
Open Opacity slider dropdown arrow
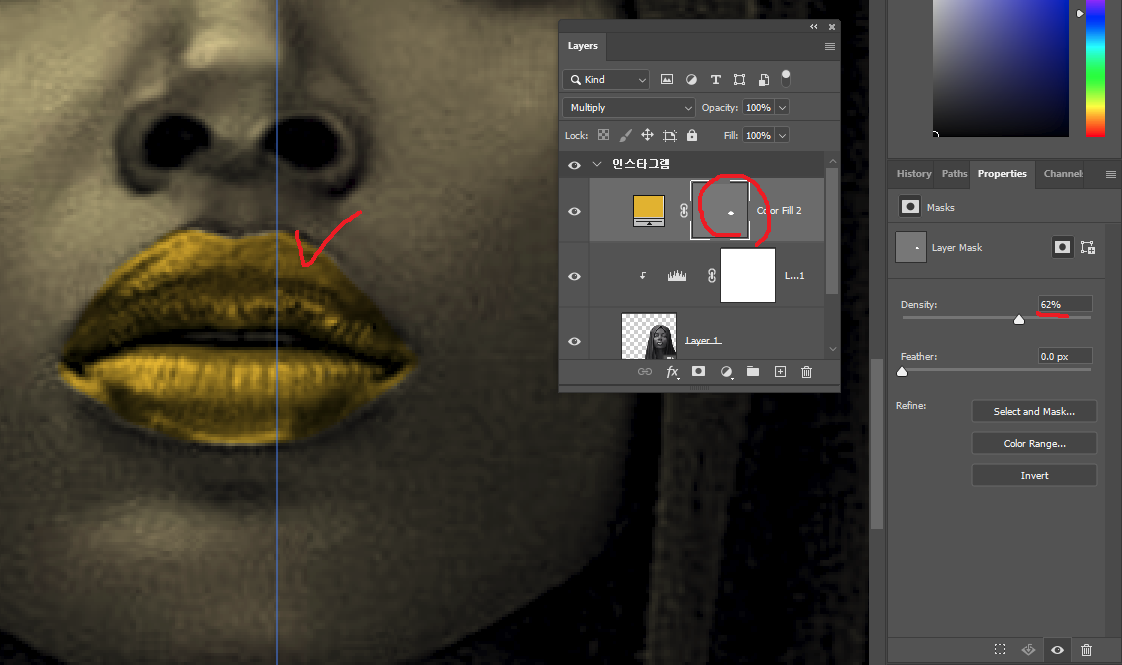[783, 107]
